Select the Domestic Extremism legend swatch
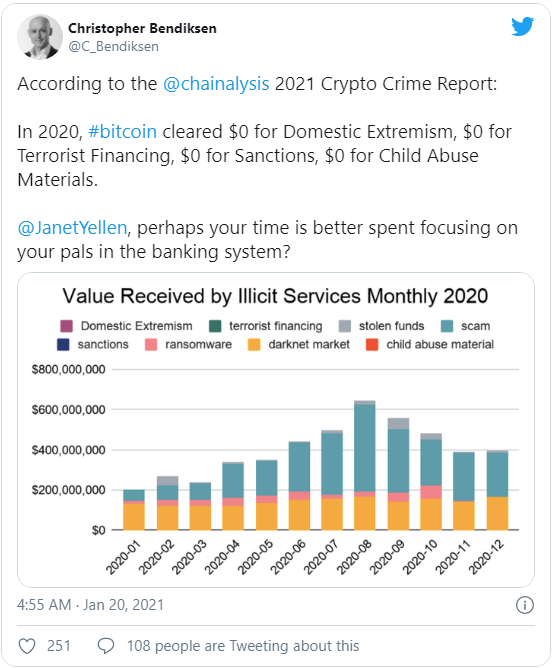Screen dimensions: 555x668 pos(66,326)
